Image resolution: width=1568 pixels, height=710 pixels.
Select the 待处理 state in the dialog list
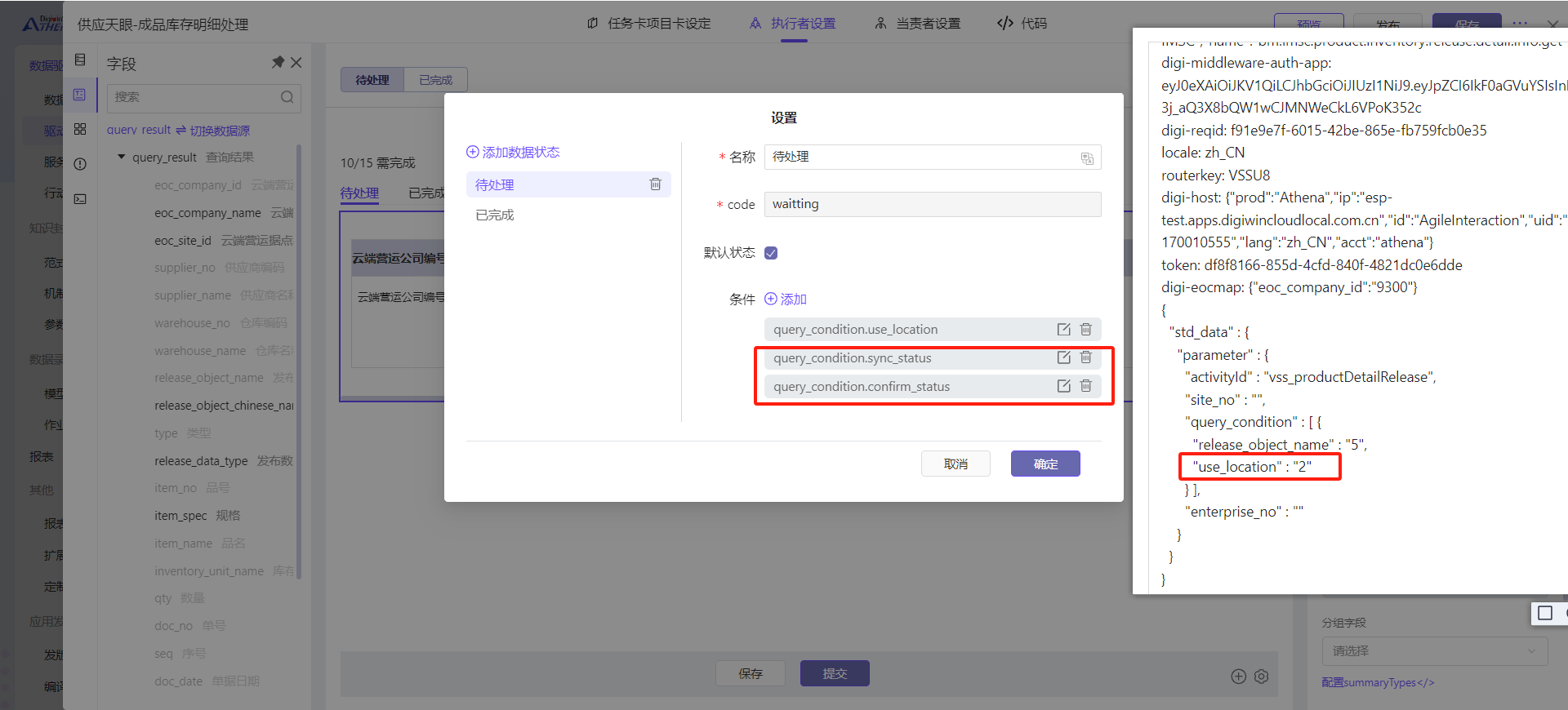coord(568,184)
